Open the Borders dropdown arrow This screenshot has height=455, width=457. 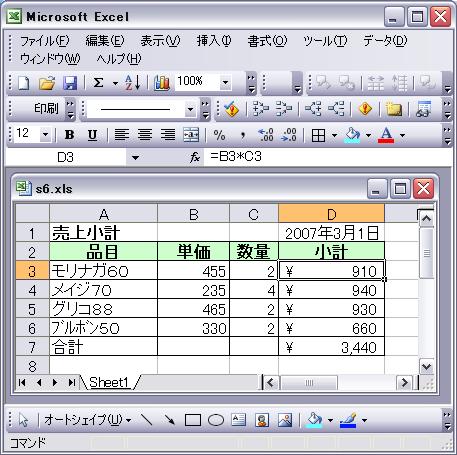(x=334, y=135)
